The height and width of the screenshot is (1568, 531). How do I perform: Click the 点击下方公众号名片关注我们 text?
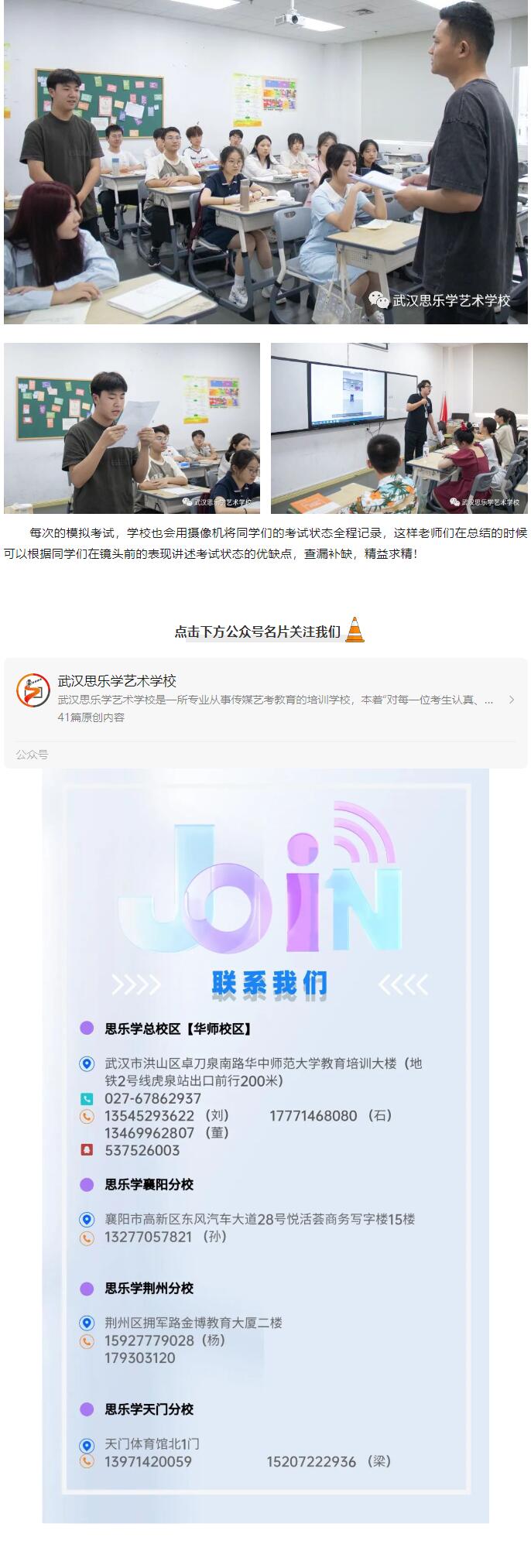tap(258, 632)
